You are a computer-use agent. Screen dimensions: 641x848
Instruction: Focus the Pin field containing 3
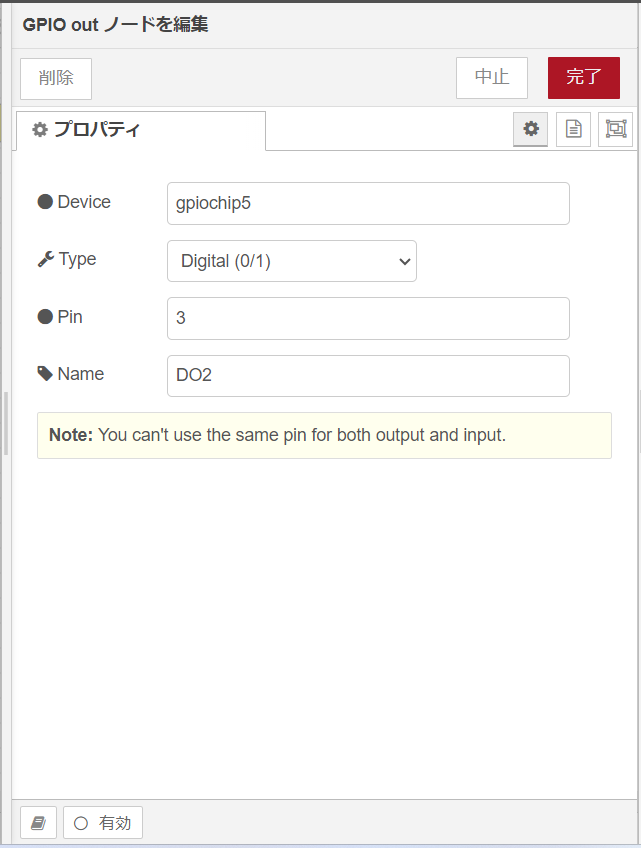click(x=368, y=318)
